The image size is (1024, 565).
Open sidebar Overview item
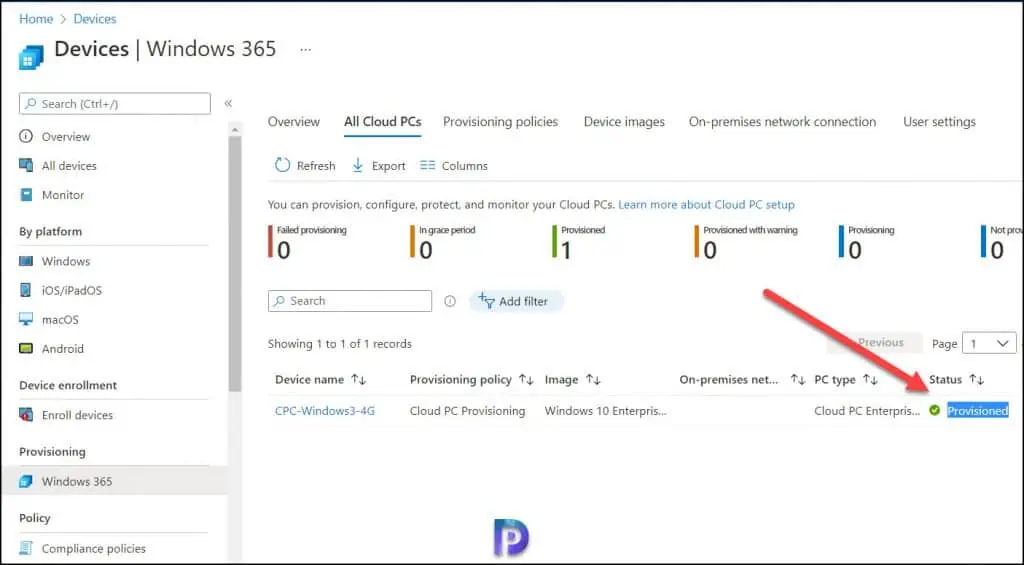pos(66,137)
